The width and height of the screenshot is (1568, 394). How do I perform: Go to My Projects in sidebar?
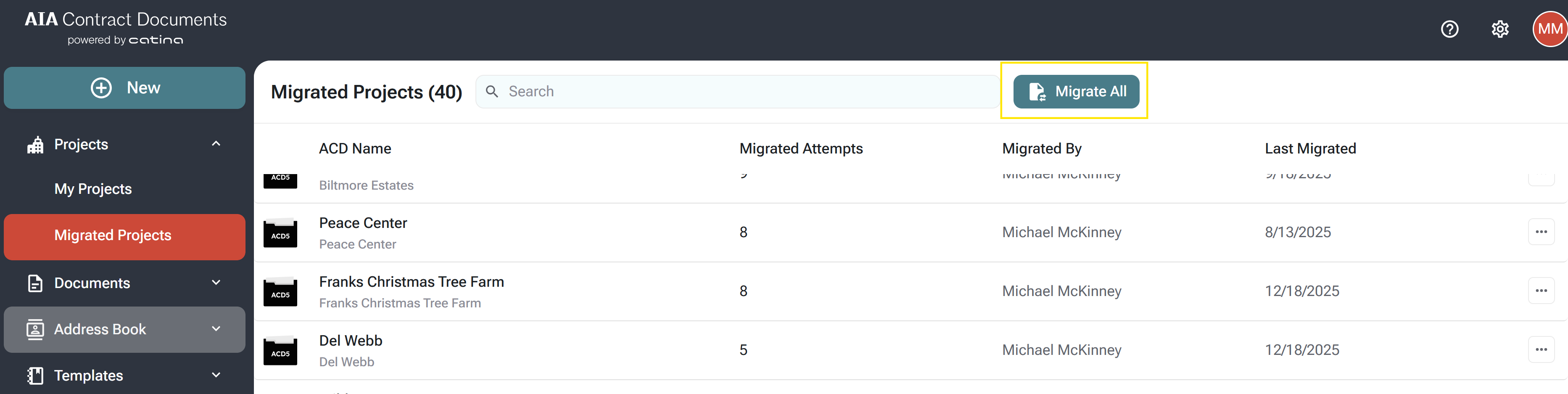[x=93, y=189]
